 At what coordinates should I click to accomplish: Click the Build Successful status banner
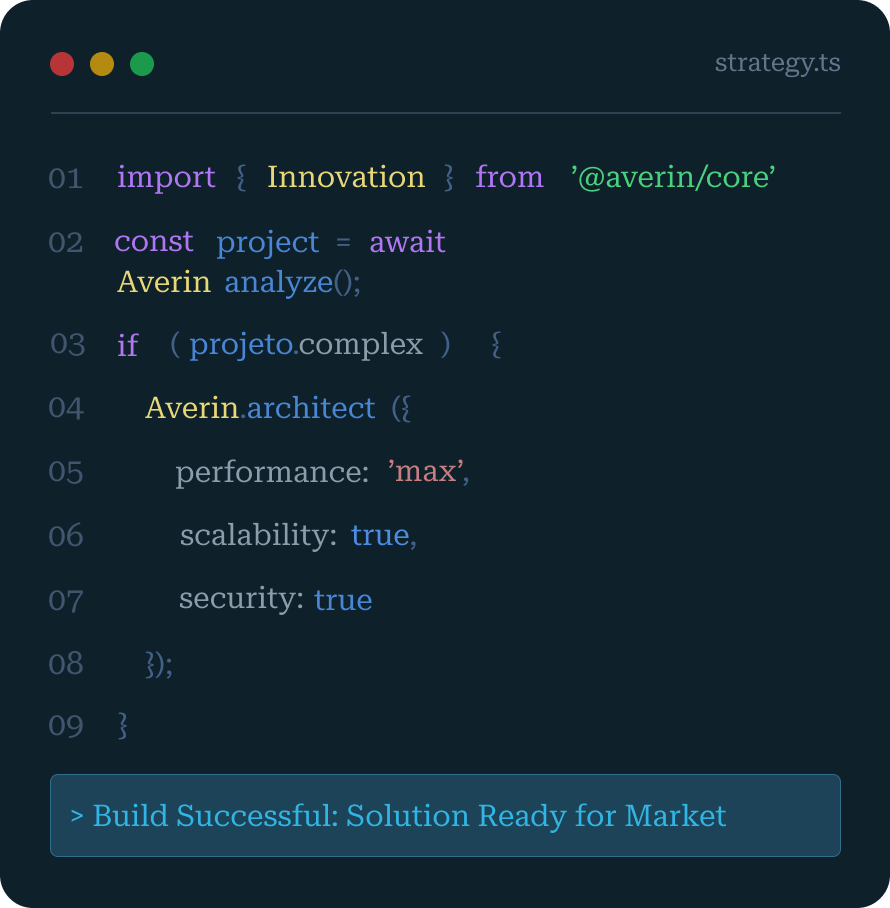tap(445, 815)
